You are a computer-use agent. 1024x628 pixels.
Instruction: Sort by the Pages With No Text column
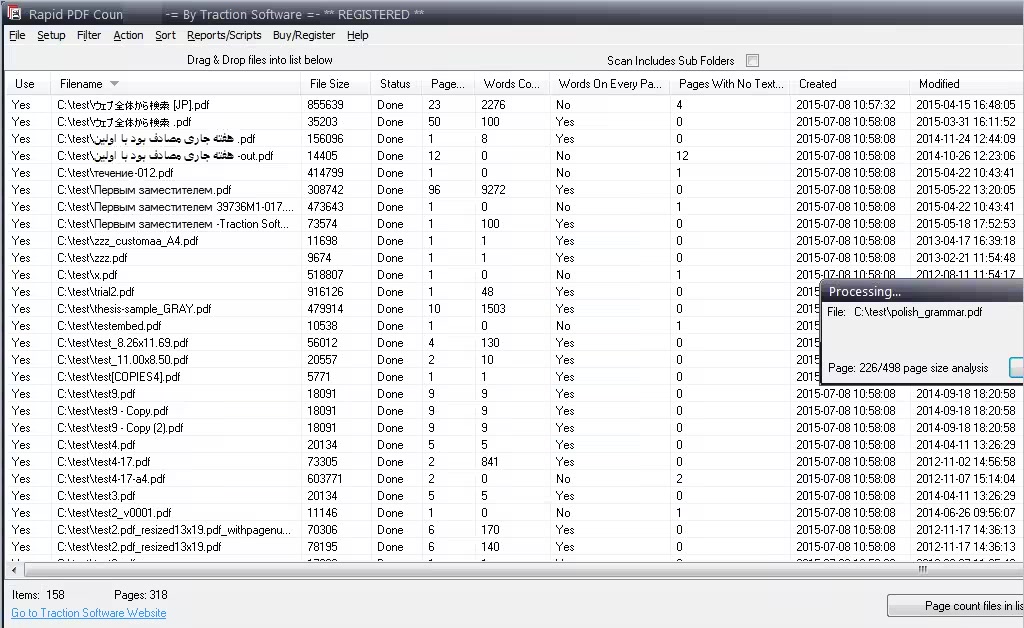[729, 84]
